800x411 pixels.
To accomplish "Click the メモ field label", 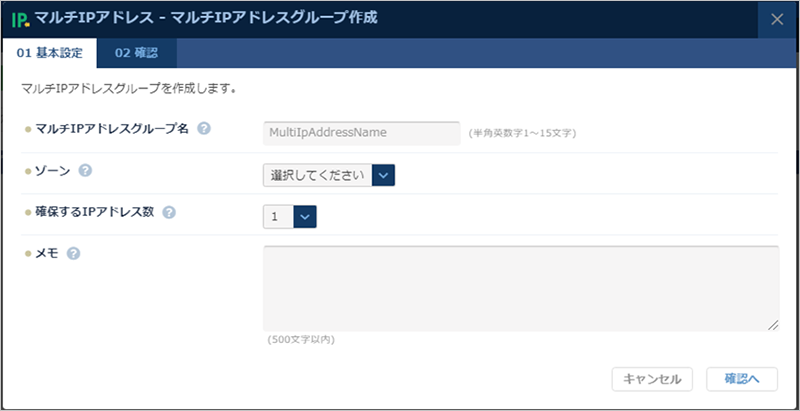I will coord(47,253).
